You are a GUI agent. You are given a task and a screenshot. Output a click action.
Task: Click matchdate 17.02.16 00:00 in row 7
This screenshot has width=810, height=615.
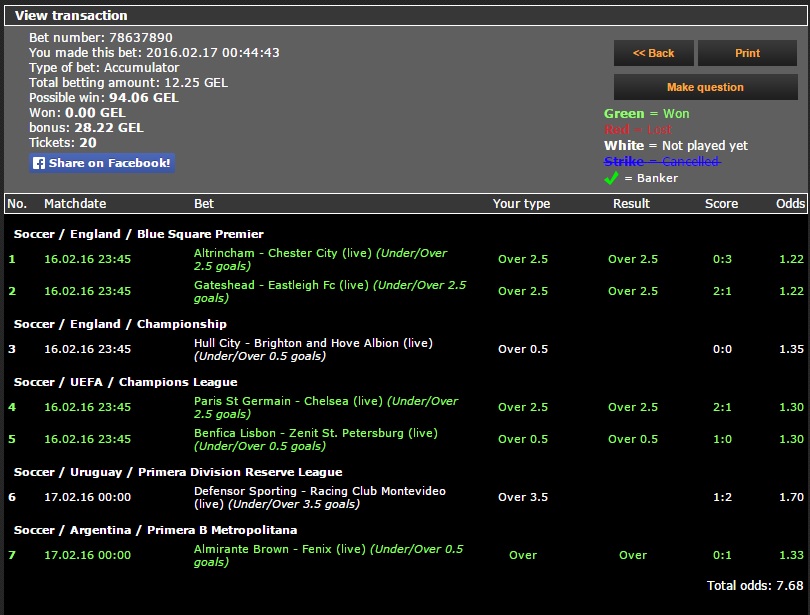87,555
